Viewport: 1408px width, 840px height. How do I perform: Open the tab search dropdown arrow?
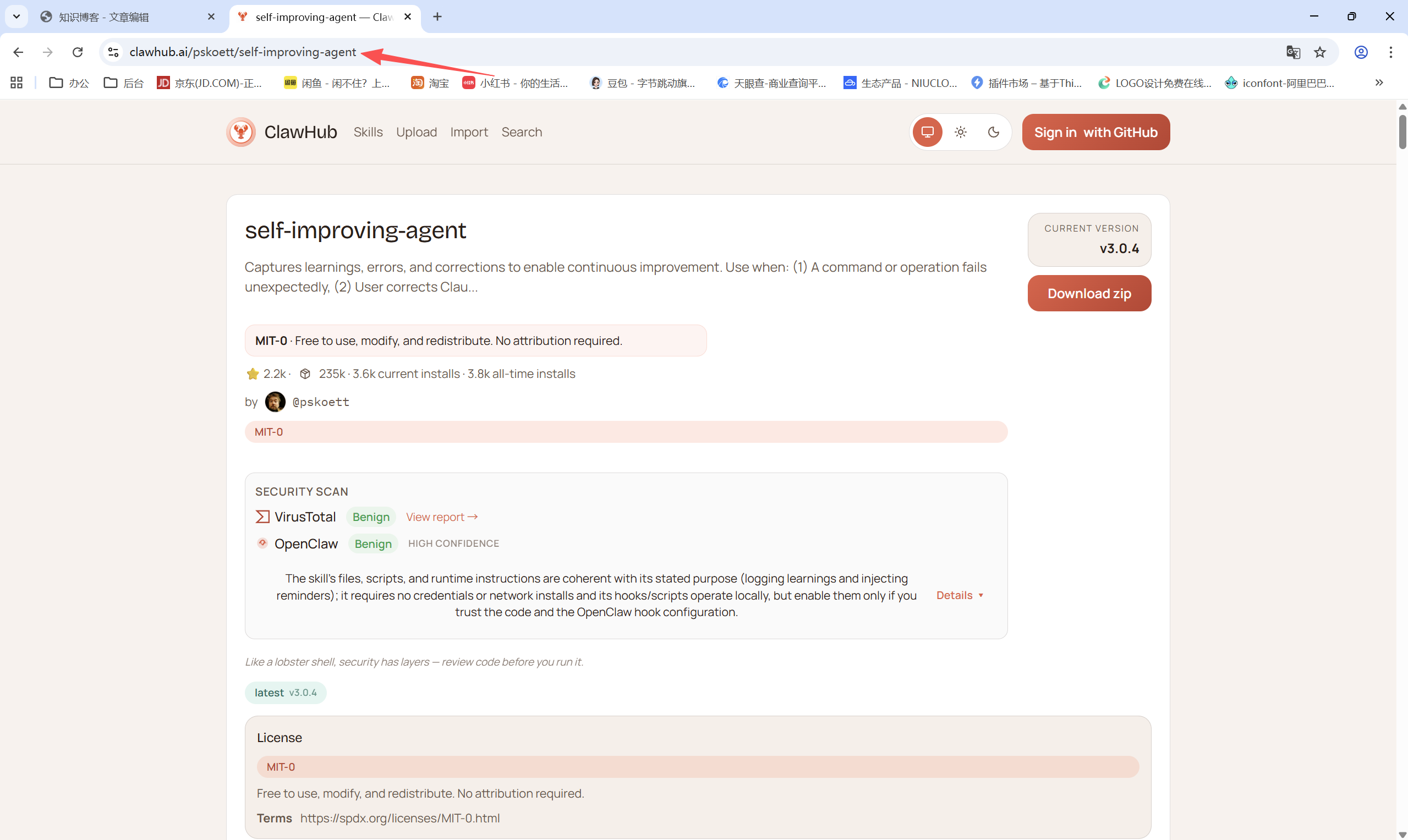tap(17, 17)
